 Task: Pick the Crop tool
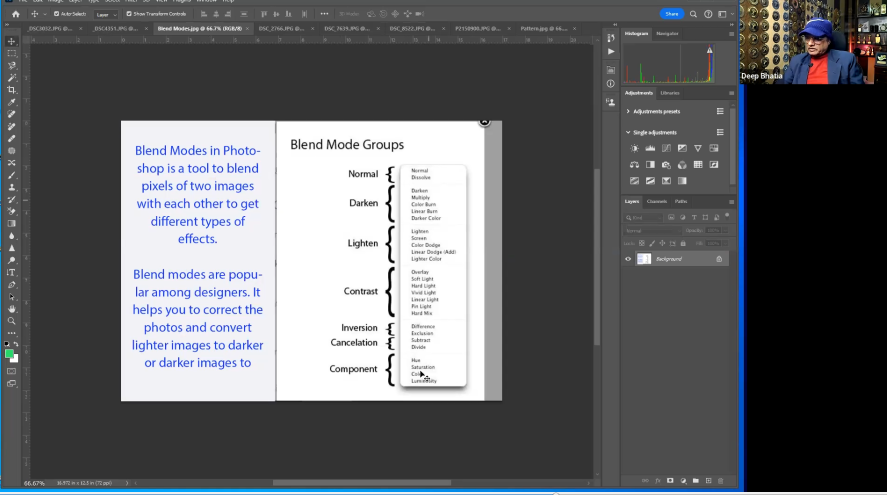click(x=12, y=90)
